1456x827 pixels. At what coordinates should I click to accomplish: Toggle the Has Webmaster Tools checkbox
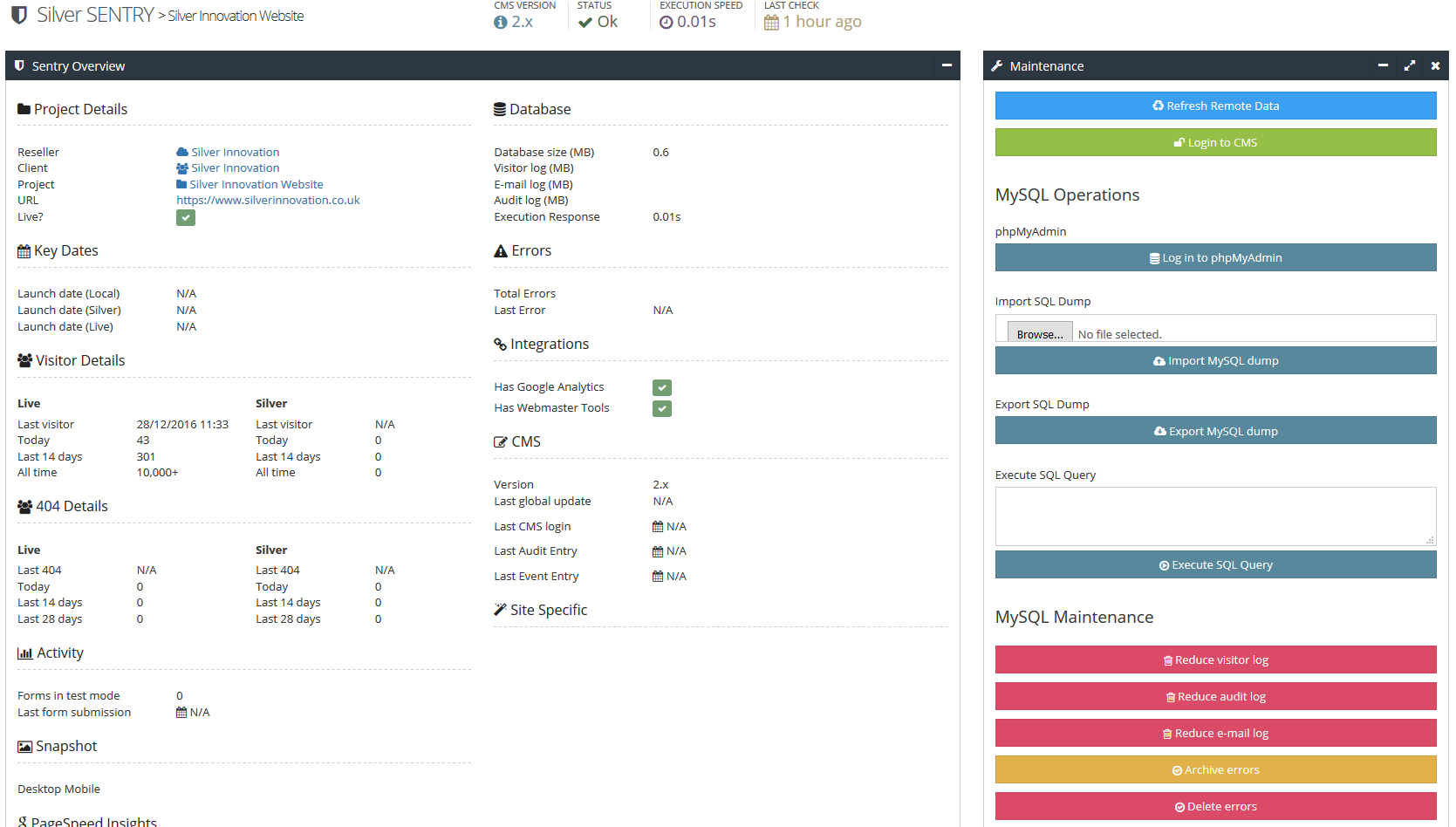(662, 408)
